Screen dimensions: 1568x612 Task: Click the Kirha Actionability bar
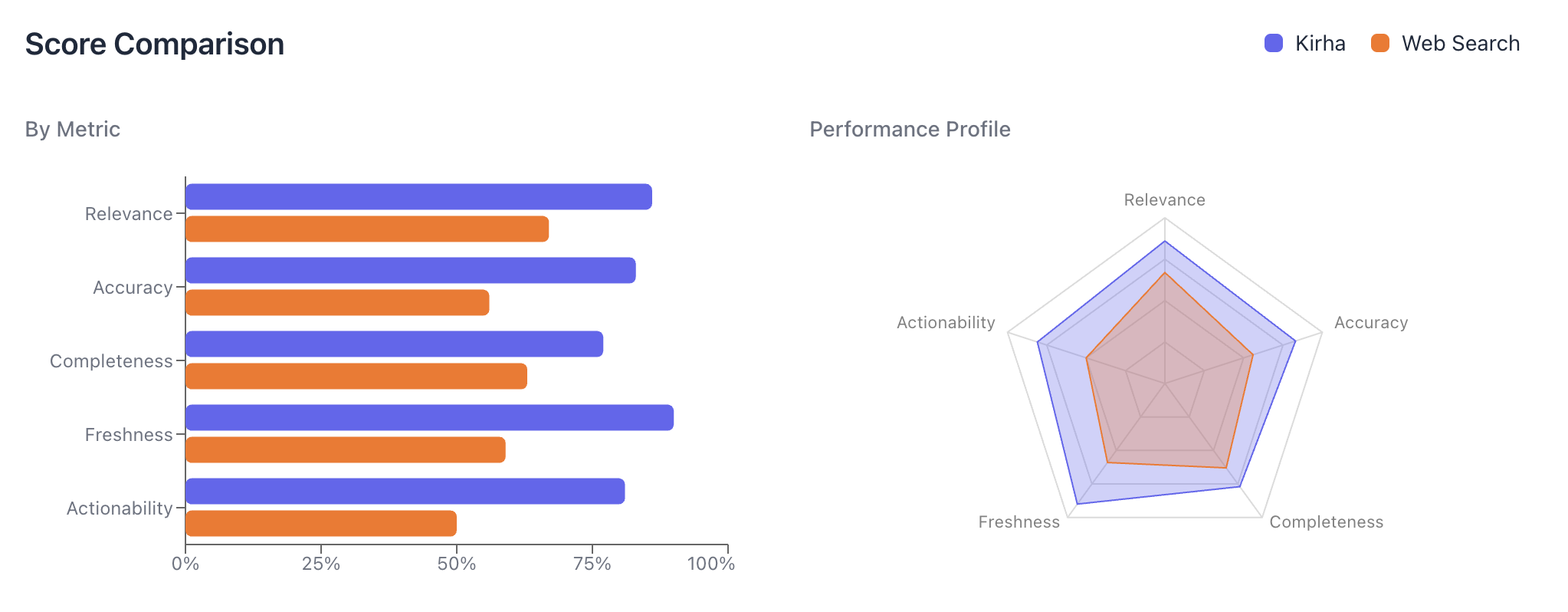coord(405,492)
